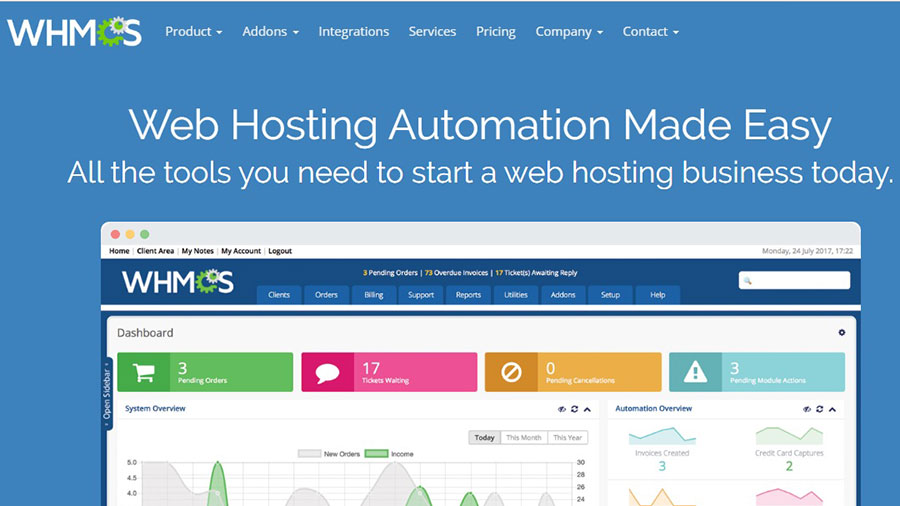900x506 pixels.
Task: Toggle the New Orders legend swatch
Action: pos(309,454)
